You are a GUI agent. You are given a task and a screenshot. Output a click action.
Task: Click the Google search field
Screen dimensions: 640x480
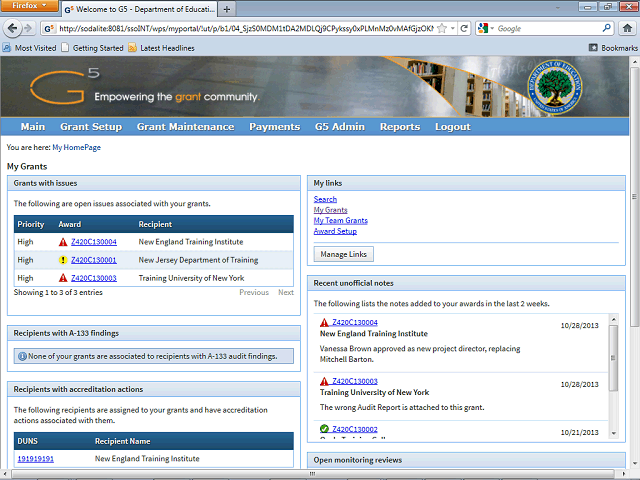pos(549,28)
